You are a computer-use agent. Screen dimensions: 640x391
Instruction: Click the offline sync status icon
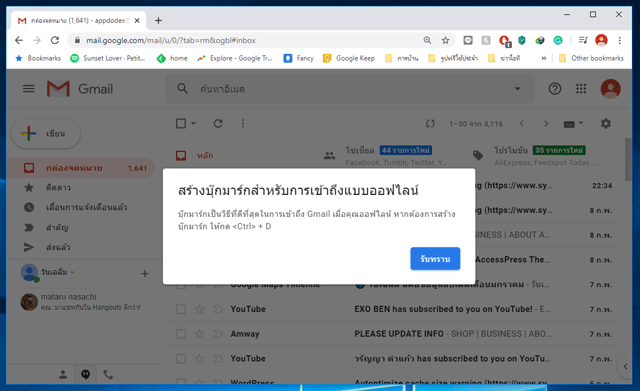(430, 123)
